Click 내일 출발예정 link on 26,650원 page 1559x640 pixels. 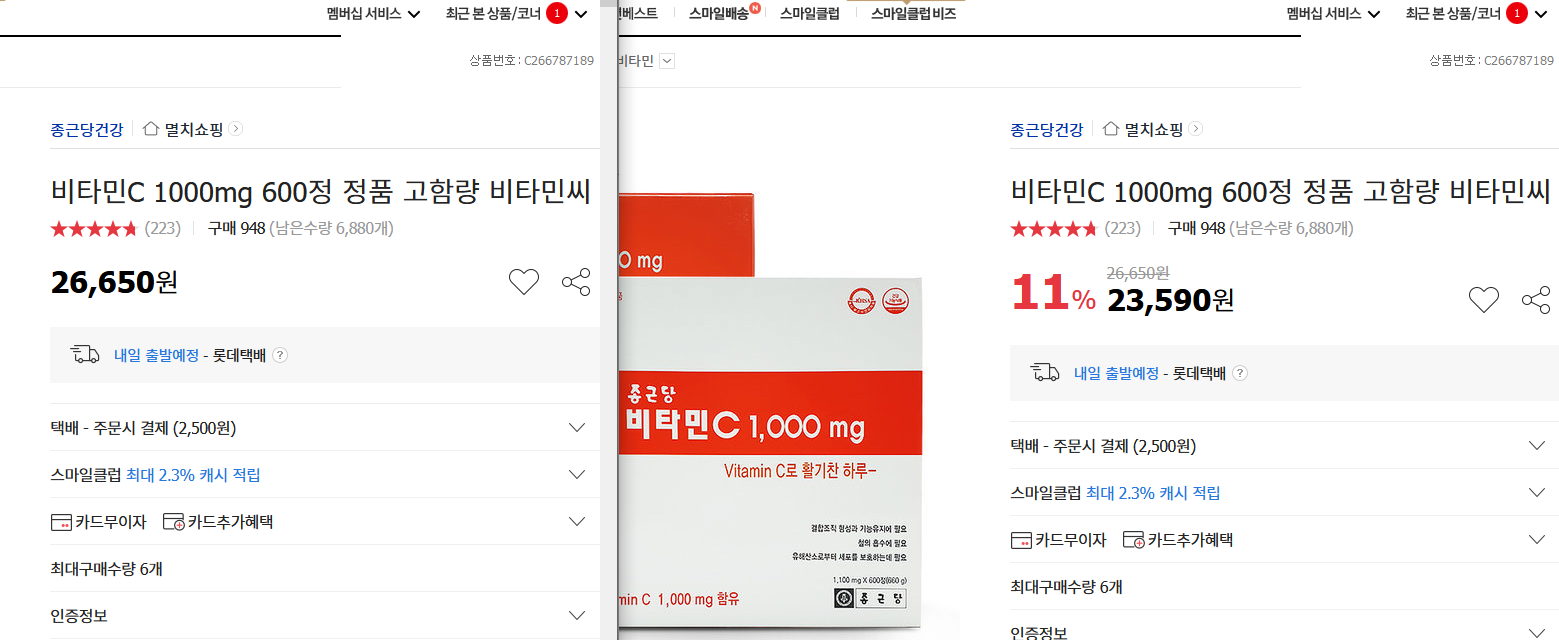(156, 355)
